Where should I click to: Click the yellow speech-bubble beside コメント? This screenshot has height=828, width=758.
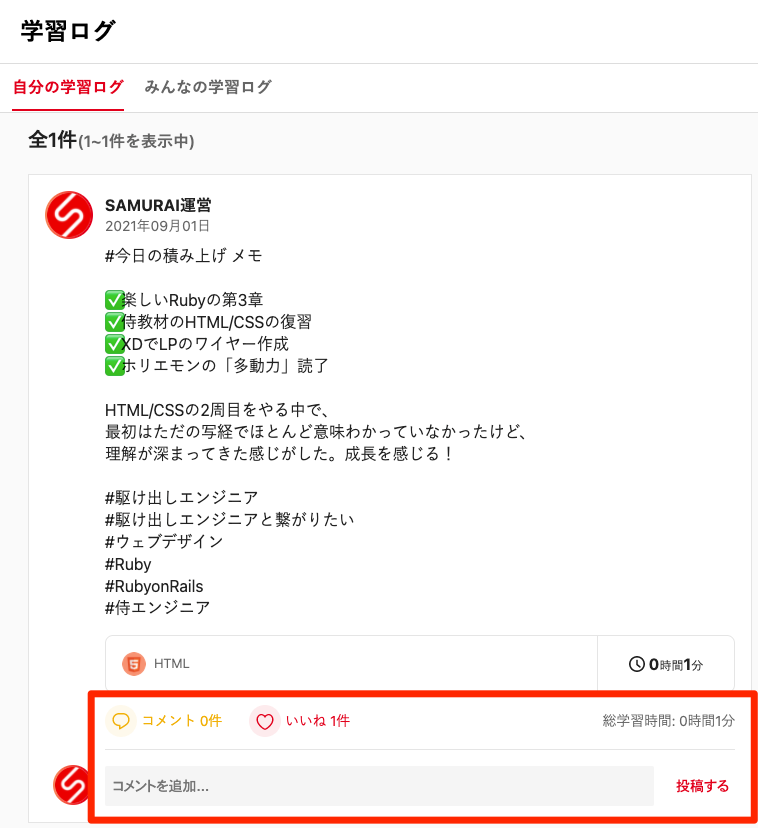pyautogui.click(x=121, y=721)
